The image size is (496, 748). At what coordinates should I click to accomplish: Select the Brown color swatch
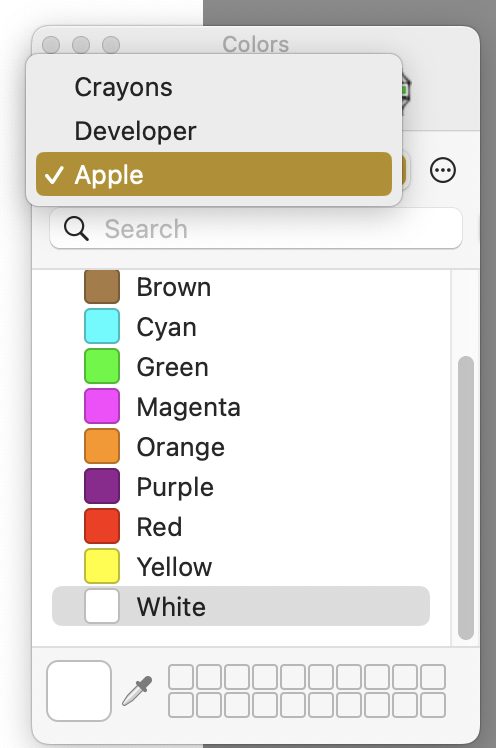click(102, 287)
